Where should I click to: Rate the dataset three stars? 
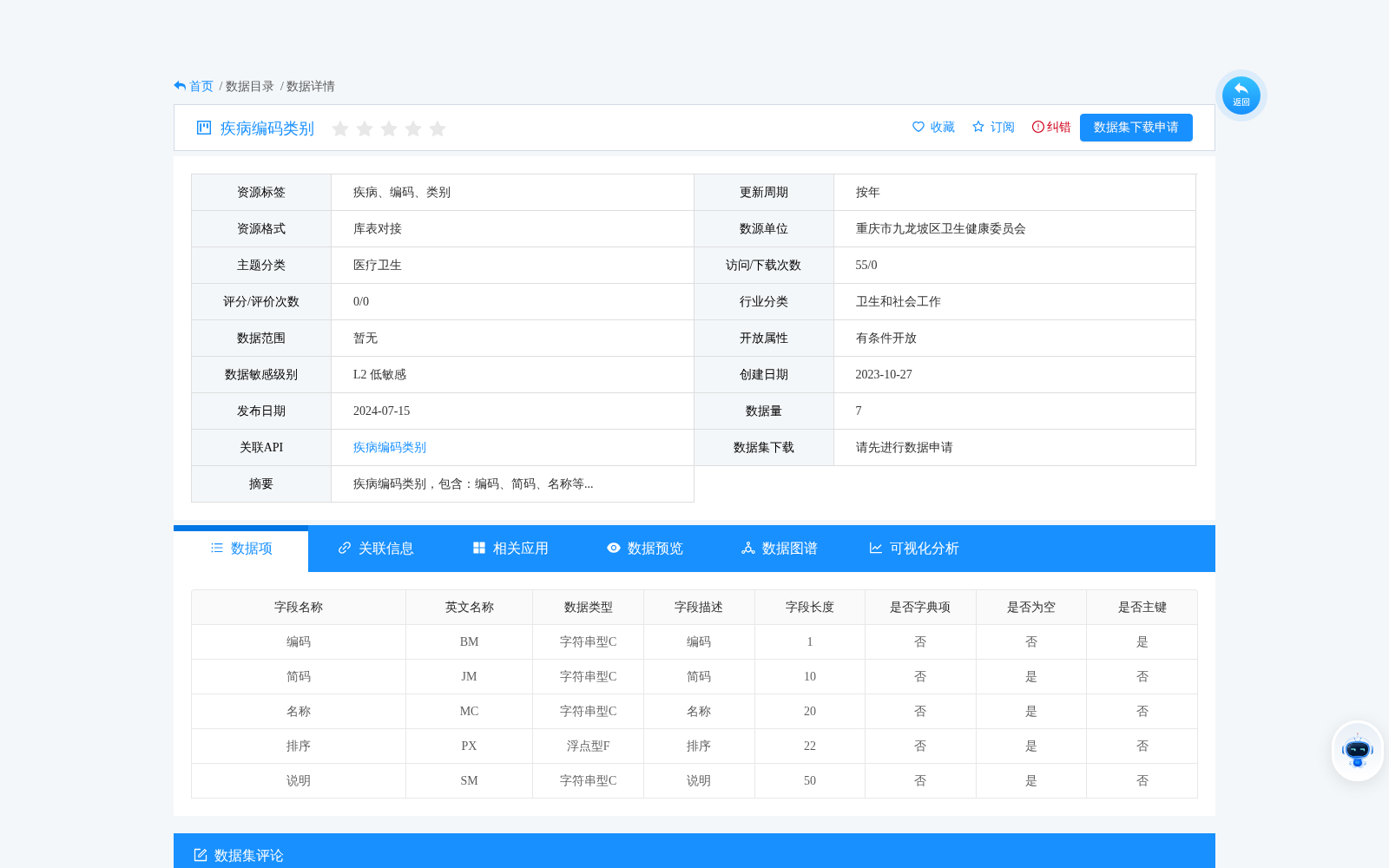pyautogui.click(x=389, y=128)
